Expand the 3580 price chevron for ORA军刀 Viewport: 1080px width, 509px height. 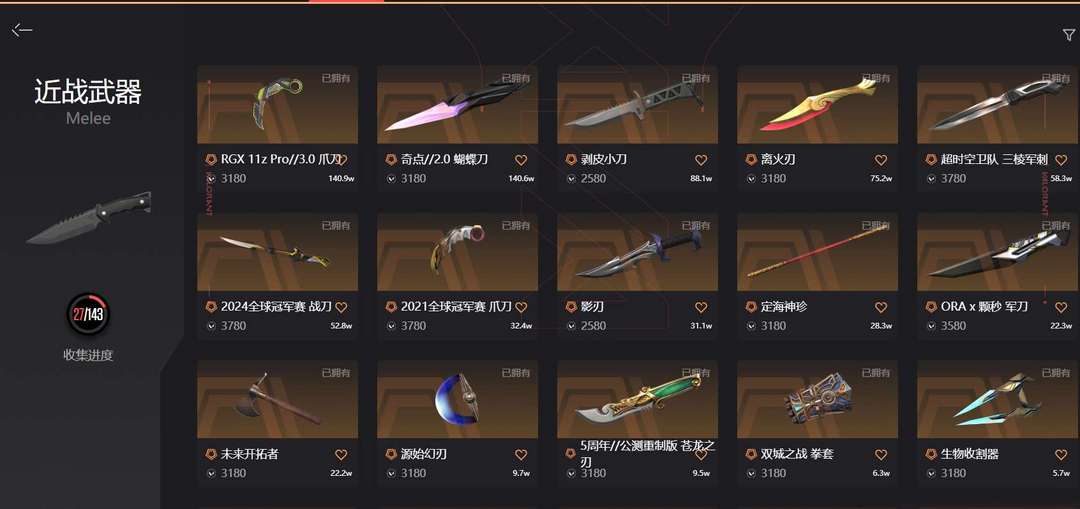pos(931,326)
